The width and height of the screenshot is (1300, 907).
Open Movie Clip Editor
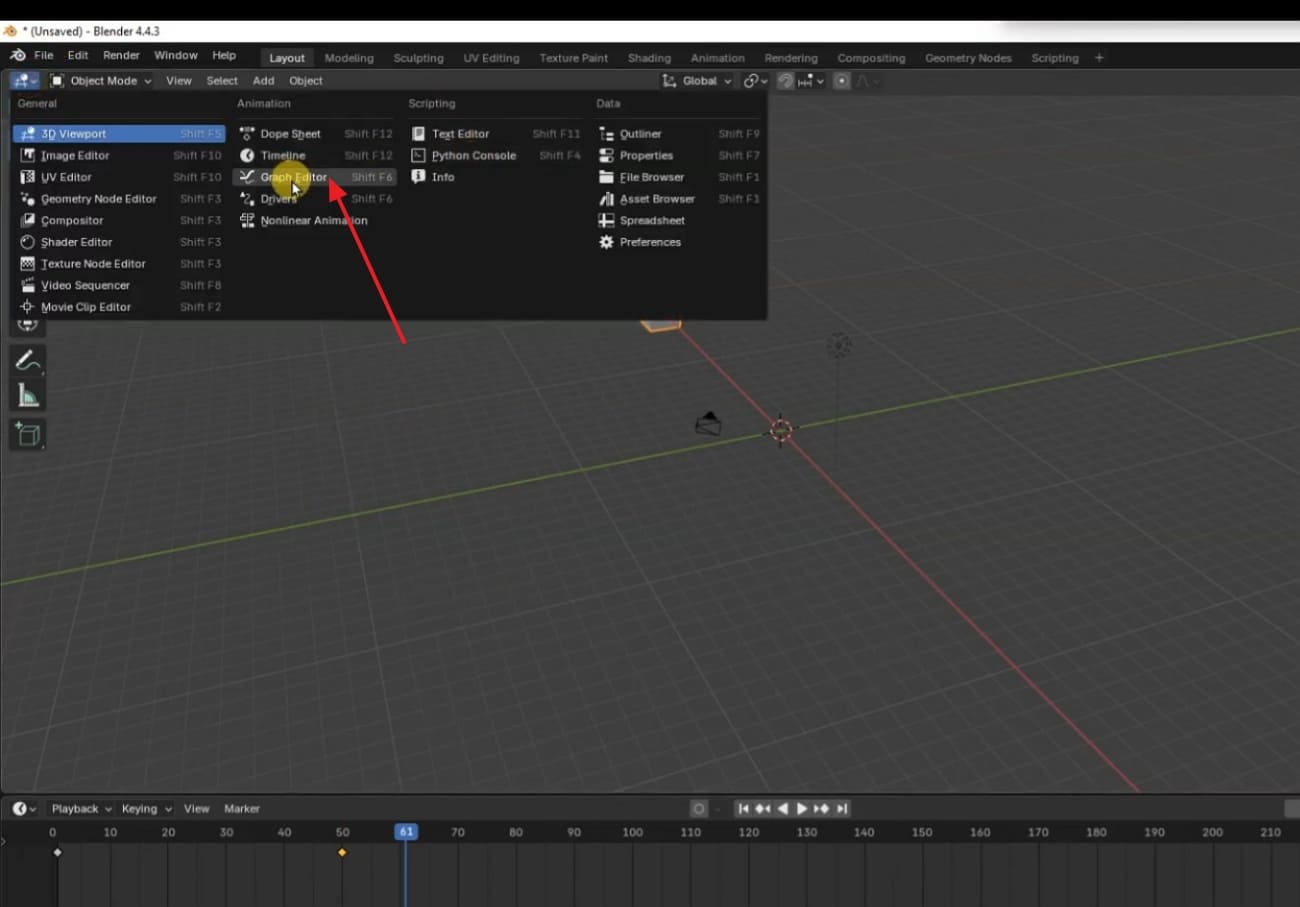click(119, 307)
